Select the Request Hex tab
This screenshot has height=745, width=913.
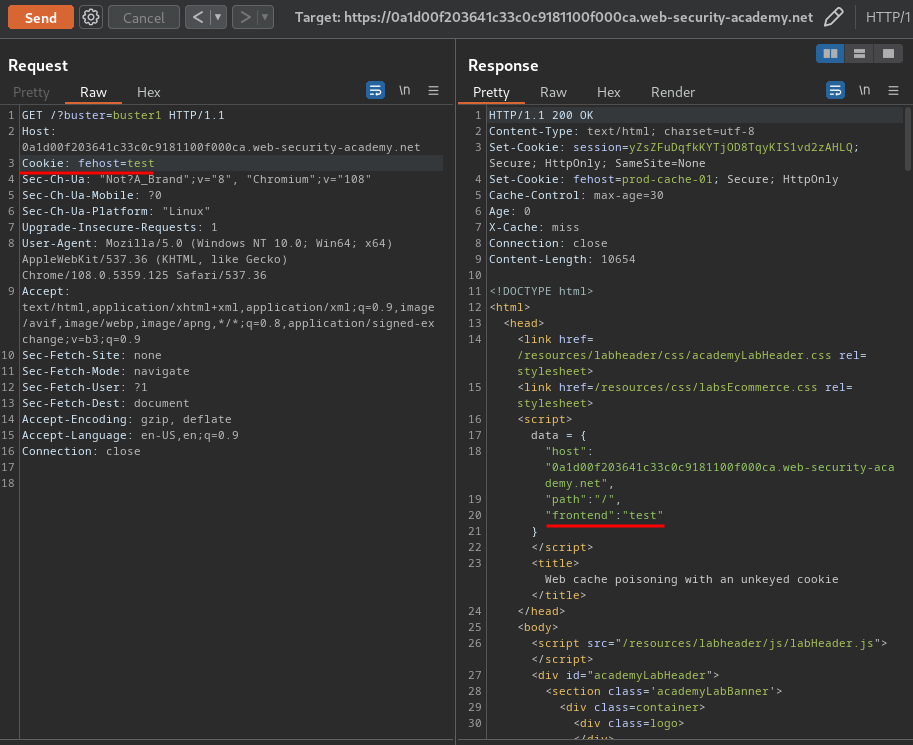pyautogui.click(x=148, y=92)
